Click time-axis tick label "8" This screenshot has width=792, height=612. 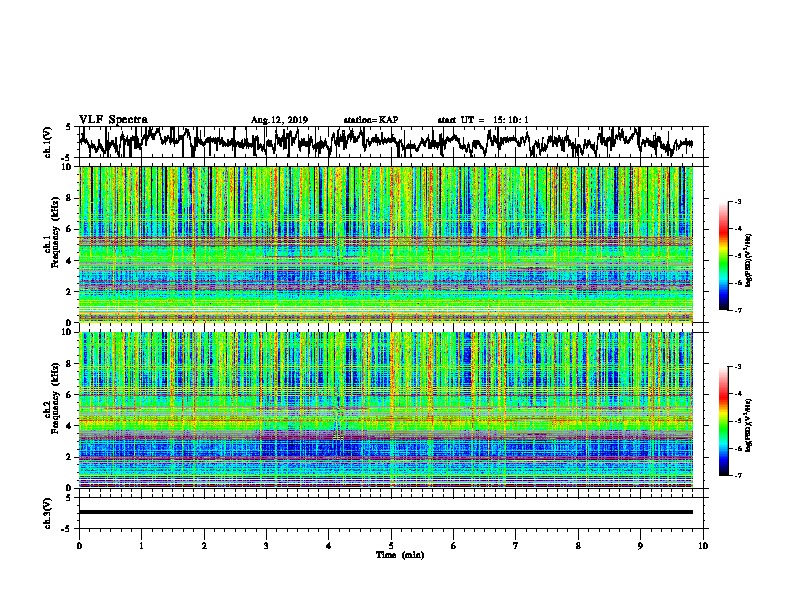(578, 546)
